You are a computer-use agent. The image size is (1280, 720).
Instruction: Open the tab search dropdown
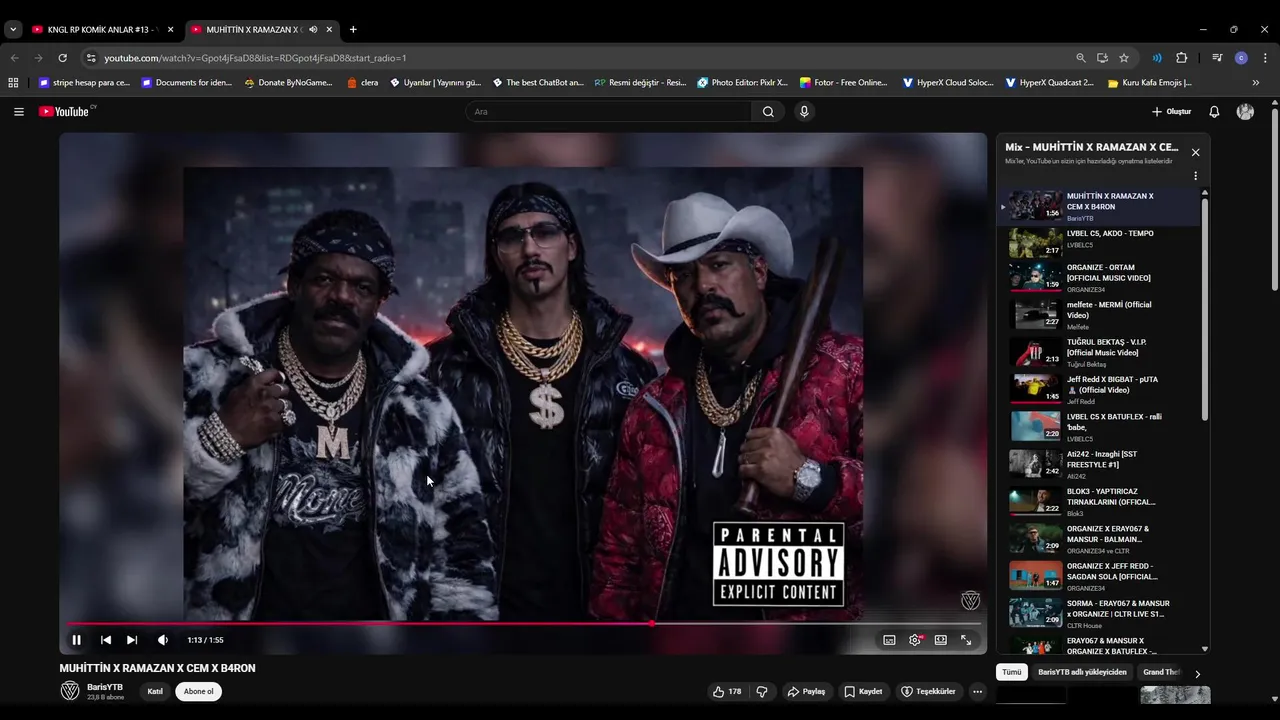pyautogui.click(x=12, y=29)
